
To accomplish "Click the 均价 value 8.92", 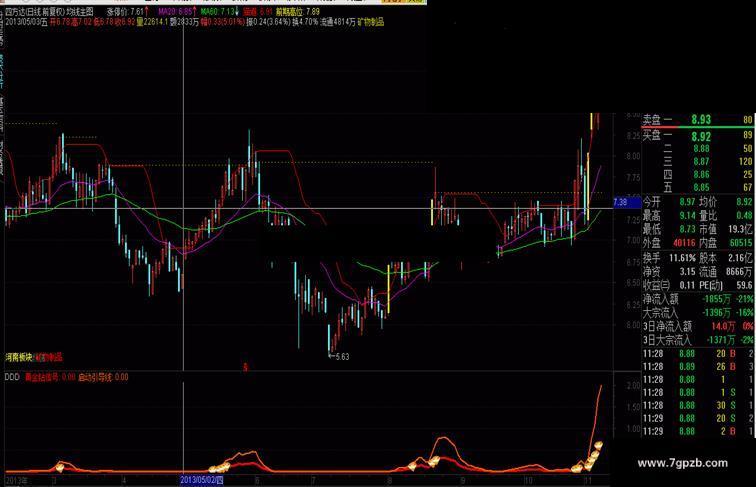I will 744,202.
